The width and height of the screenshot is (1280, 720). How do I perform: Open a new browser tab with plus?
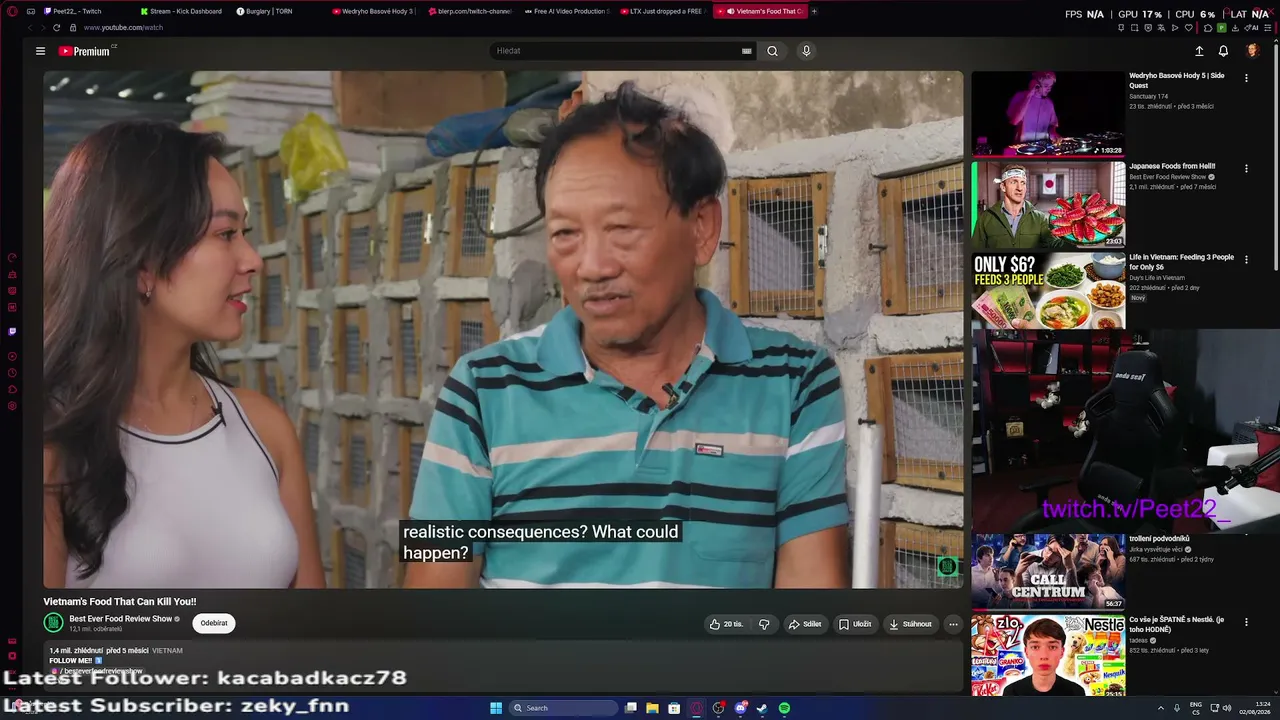(814, 11)
